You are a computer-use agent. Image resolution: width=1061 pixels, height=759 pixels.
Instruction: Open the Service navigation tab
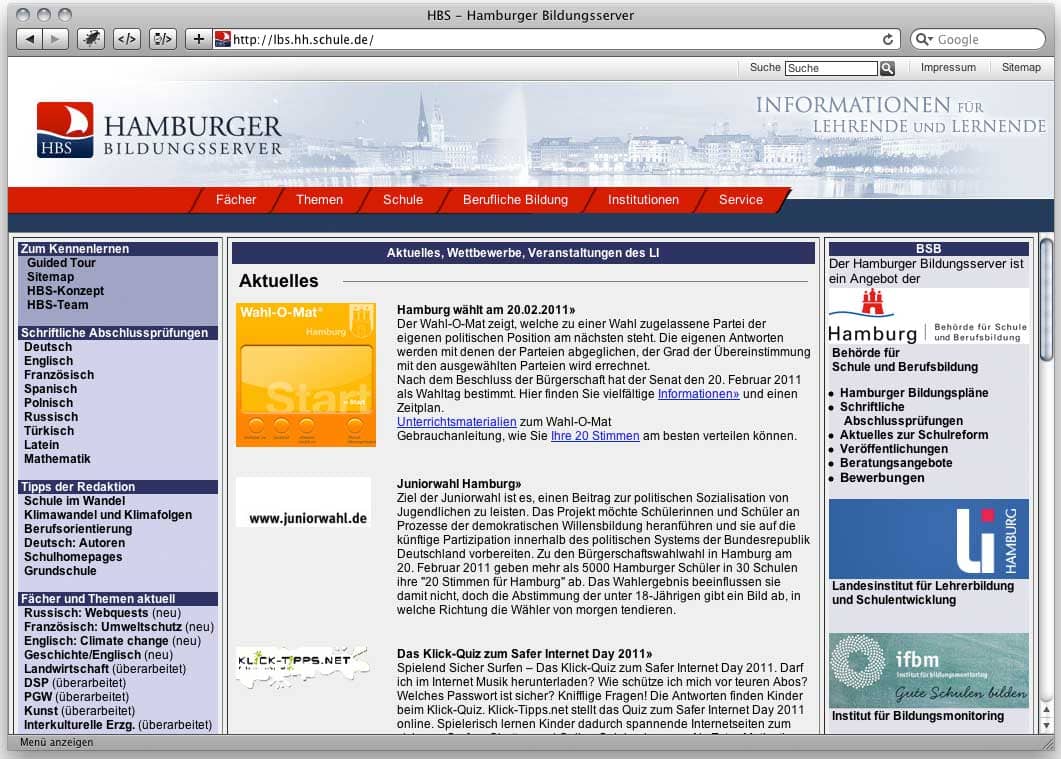740,199
